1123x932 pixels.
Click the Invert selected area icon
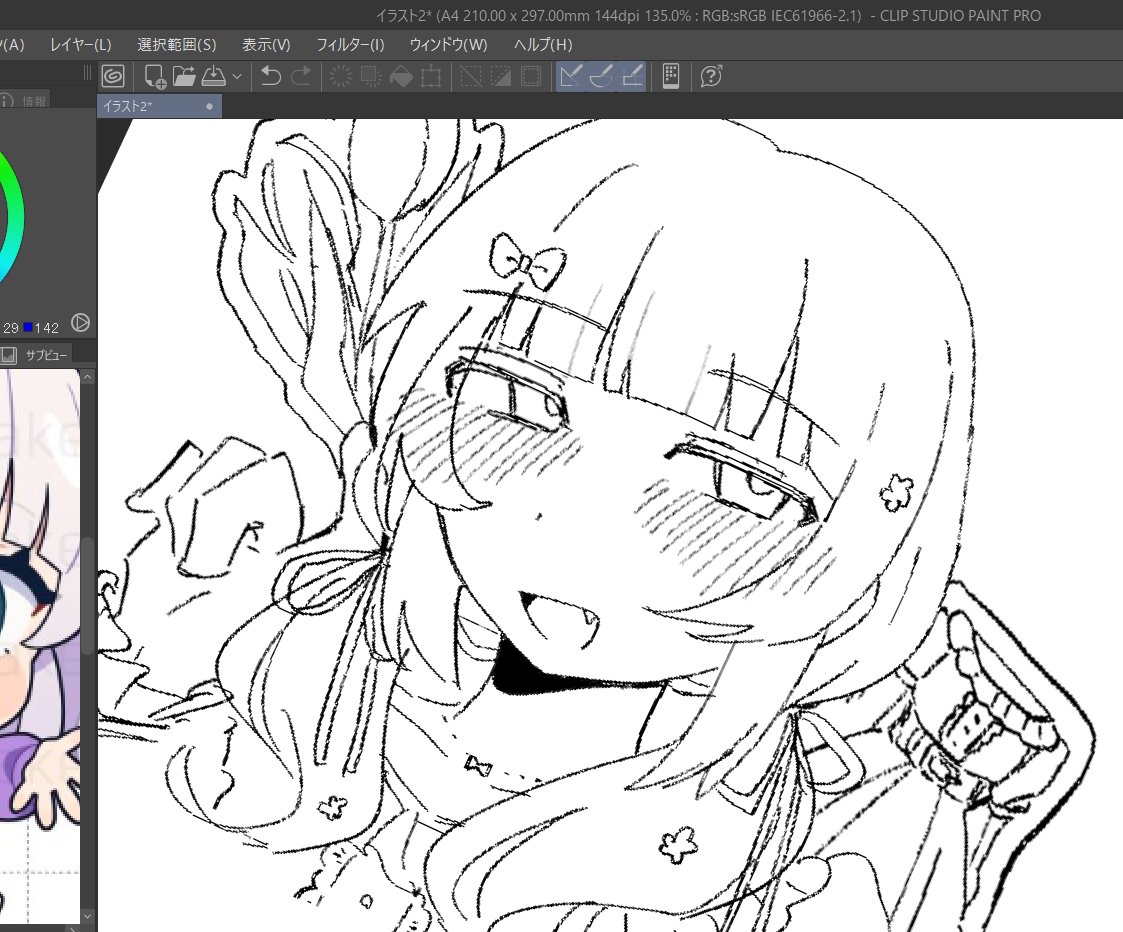point(501,76)
